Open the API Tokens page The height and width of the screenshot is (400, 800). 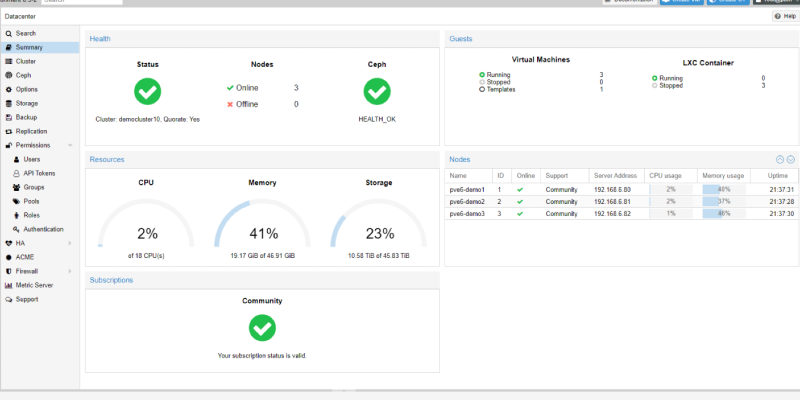40,173
